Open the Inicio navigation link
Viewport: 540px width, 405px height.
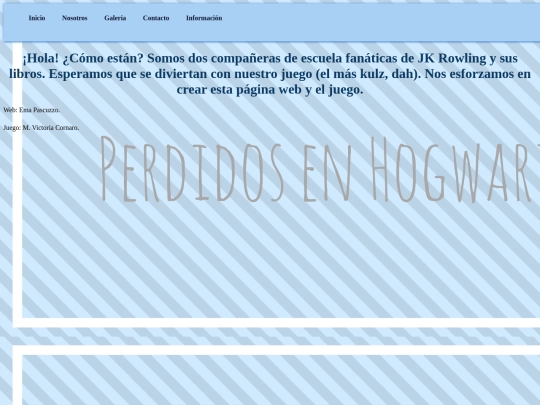pos(37,18)
